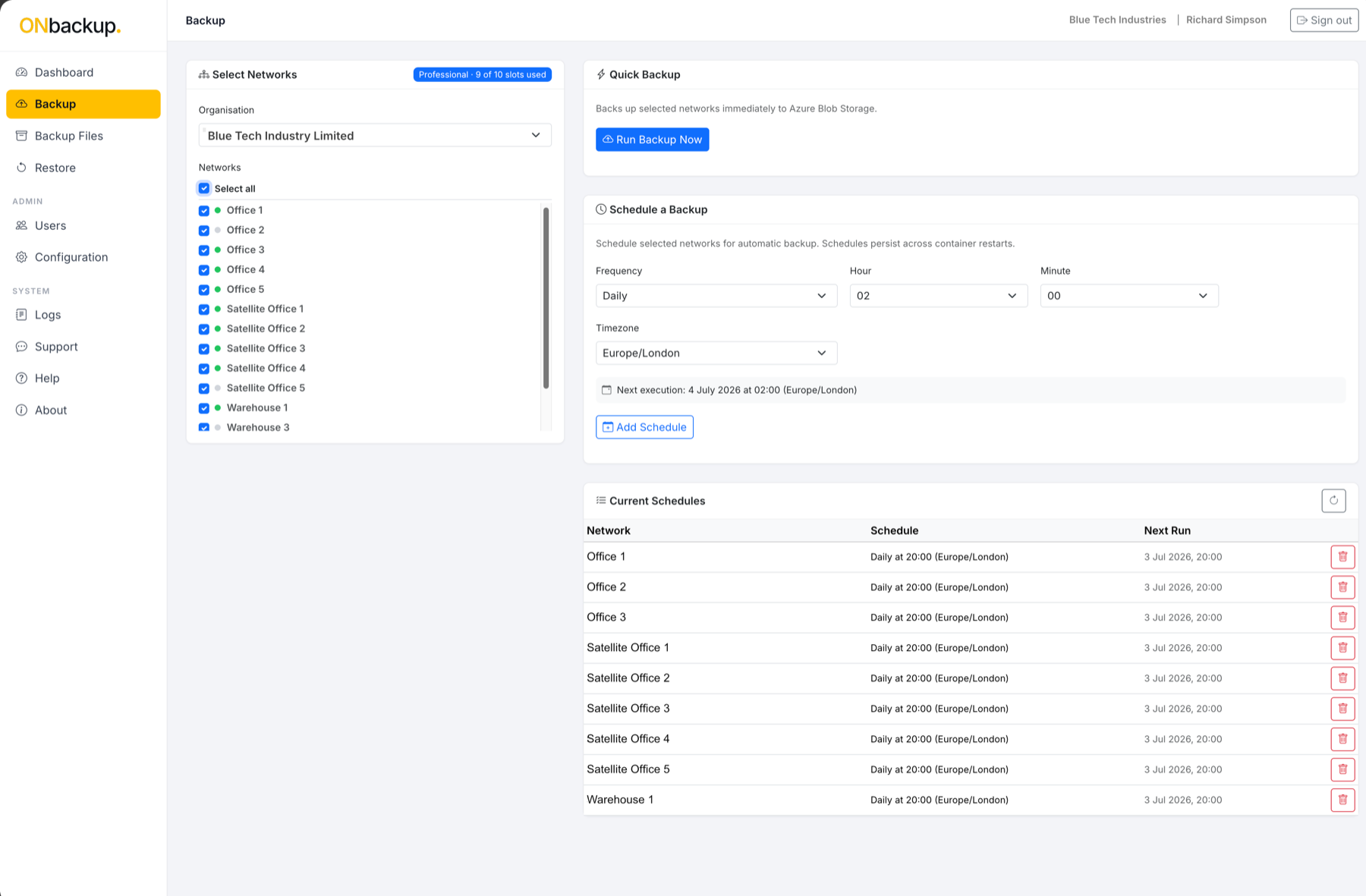The image size is (1366, 896).
Task: Click the Schedule column header
Action: coord(894,530)
